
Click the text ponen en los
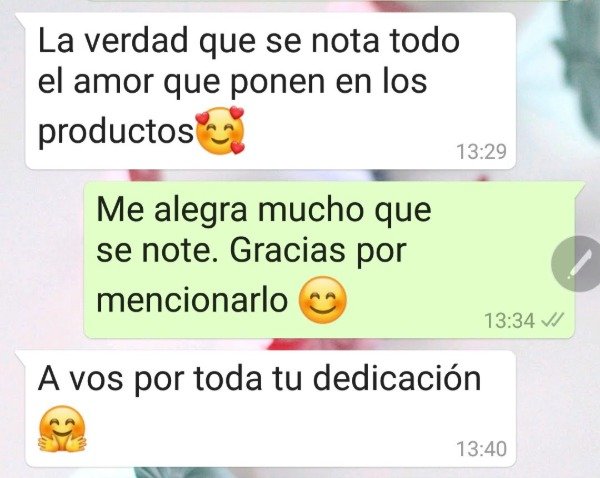(329, 83)
